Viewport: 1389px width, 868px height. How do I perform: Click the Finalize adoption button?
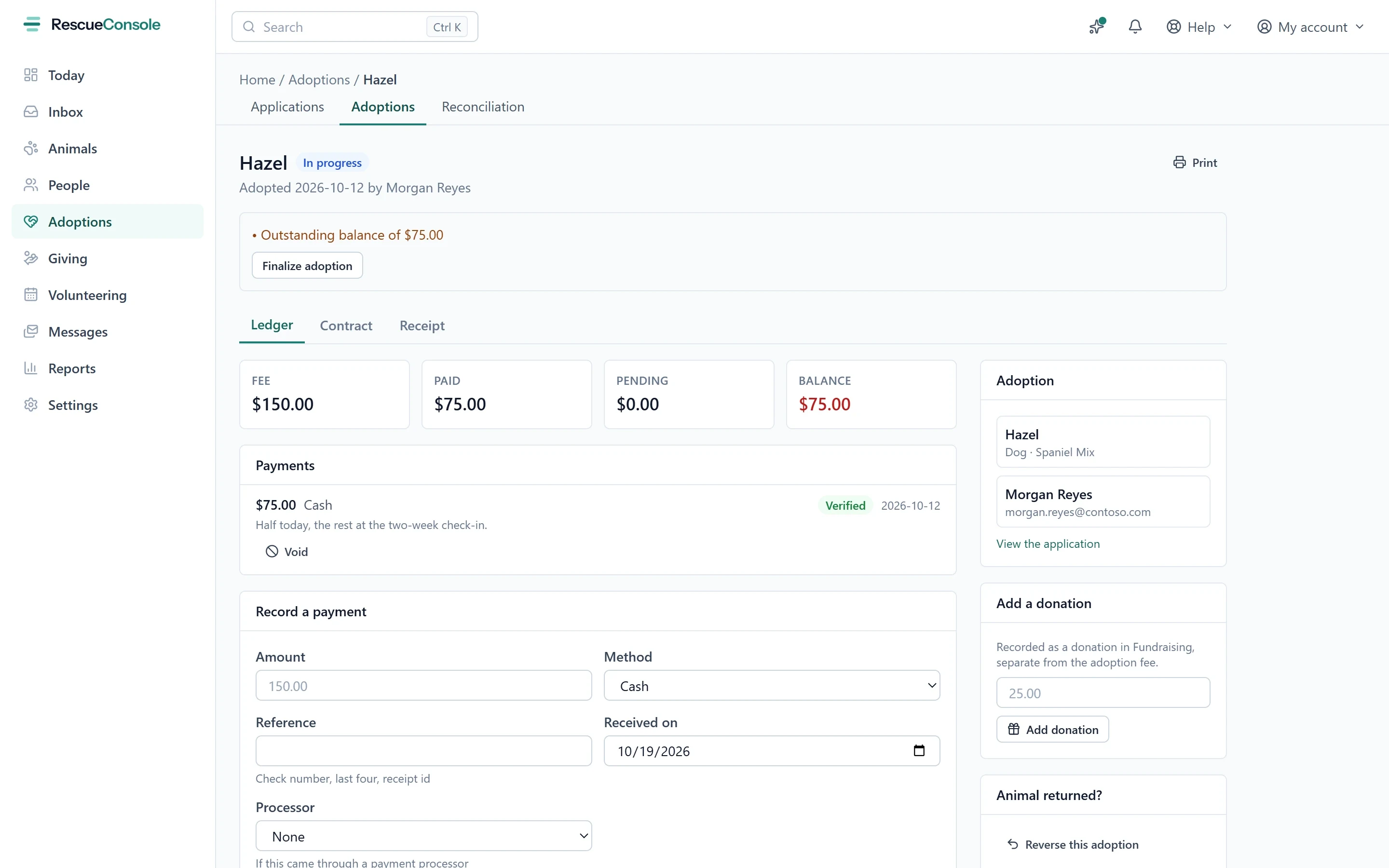pos(307,265)
